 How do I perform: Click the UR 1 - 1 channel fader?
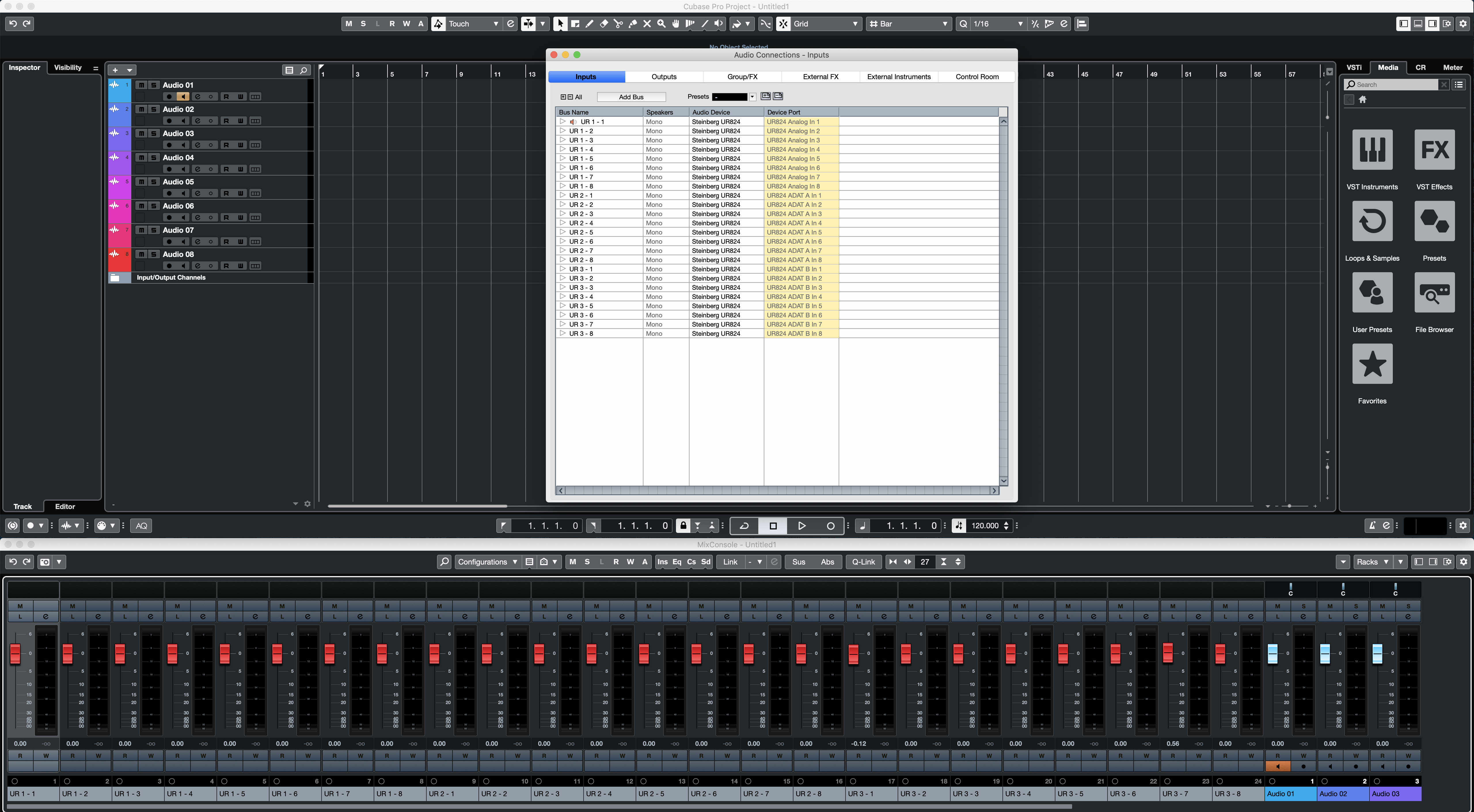pos(16,654)
